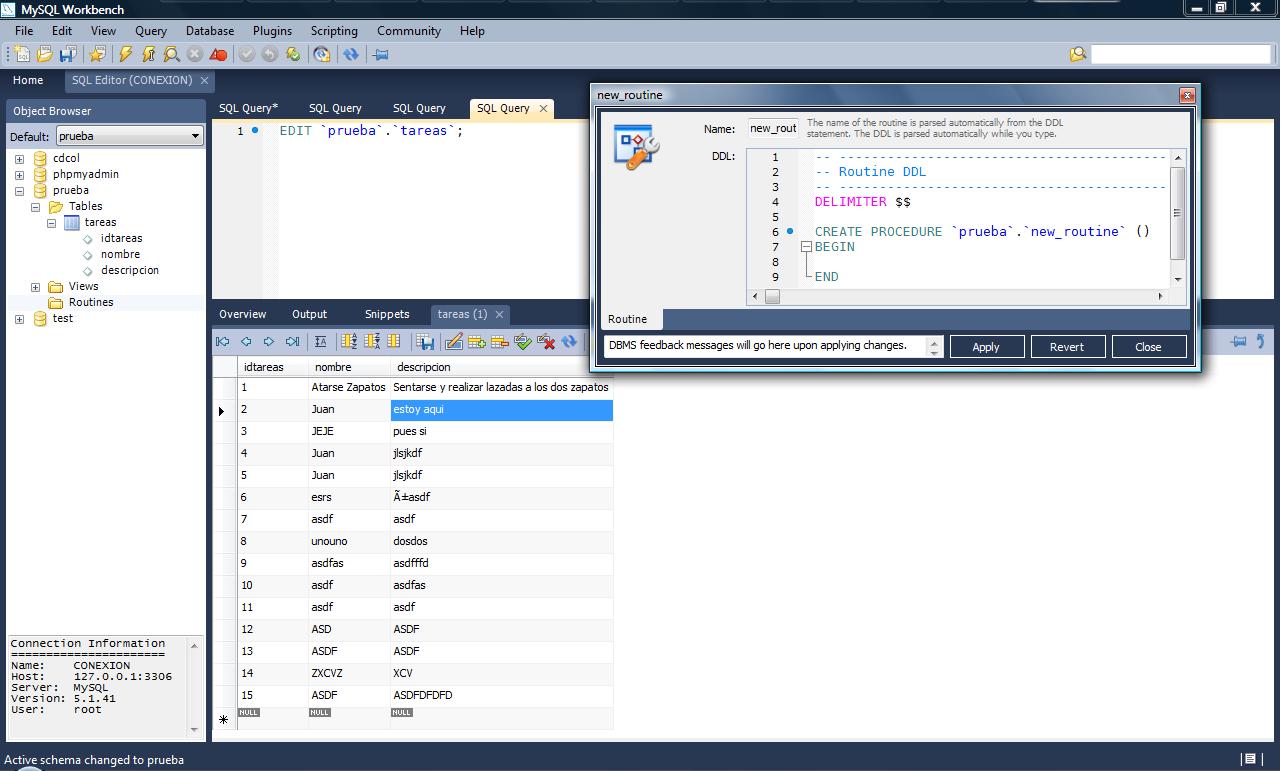Apply recordset changes green check icon
The width and height of the screenshot is (1281, 771).
coord(523,342)
